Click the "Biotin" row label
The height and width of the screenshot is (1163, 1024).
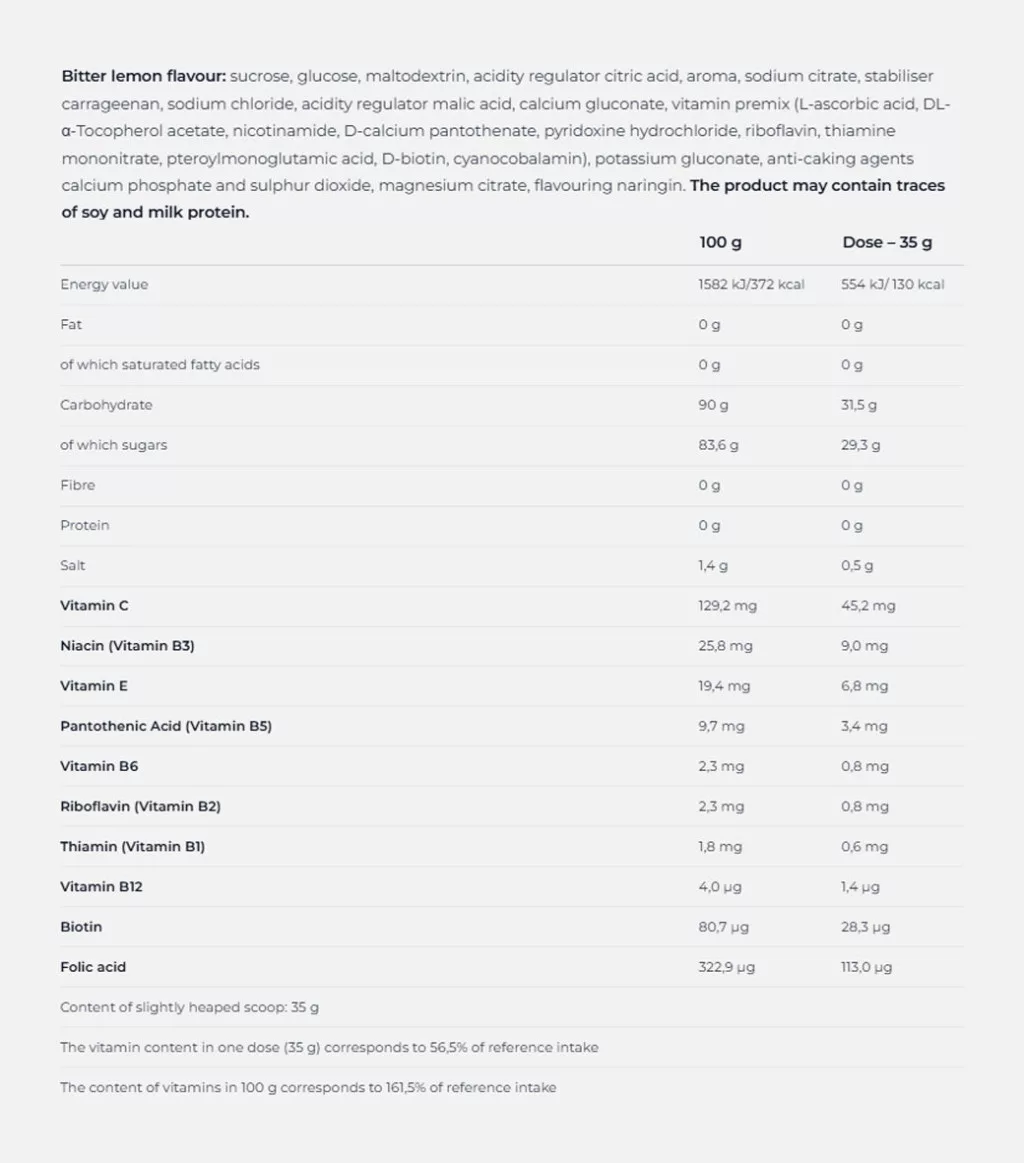click(81, 927)
